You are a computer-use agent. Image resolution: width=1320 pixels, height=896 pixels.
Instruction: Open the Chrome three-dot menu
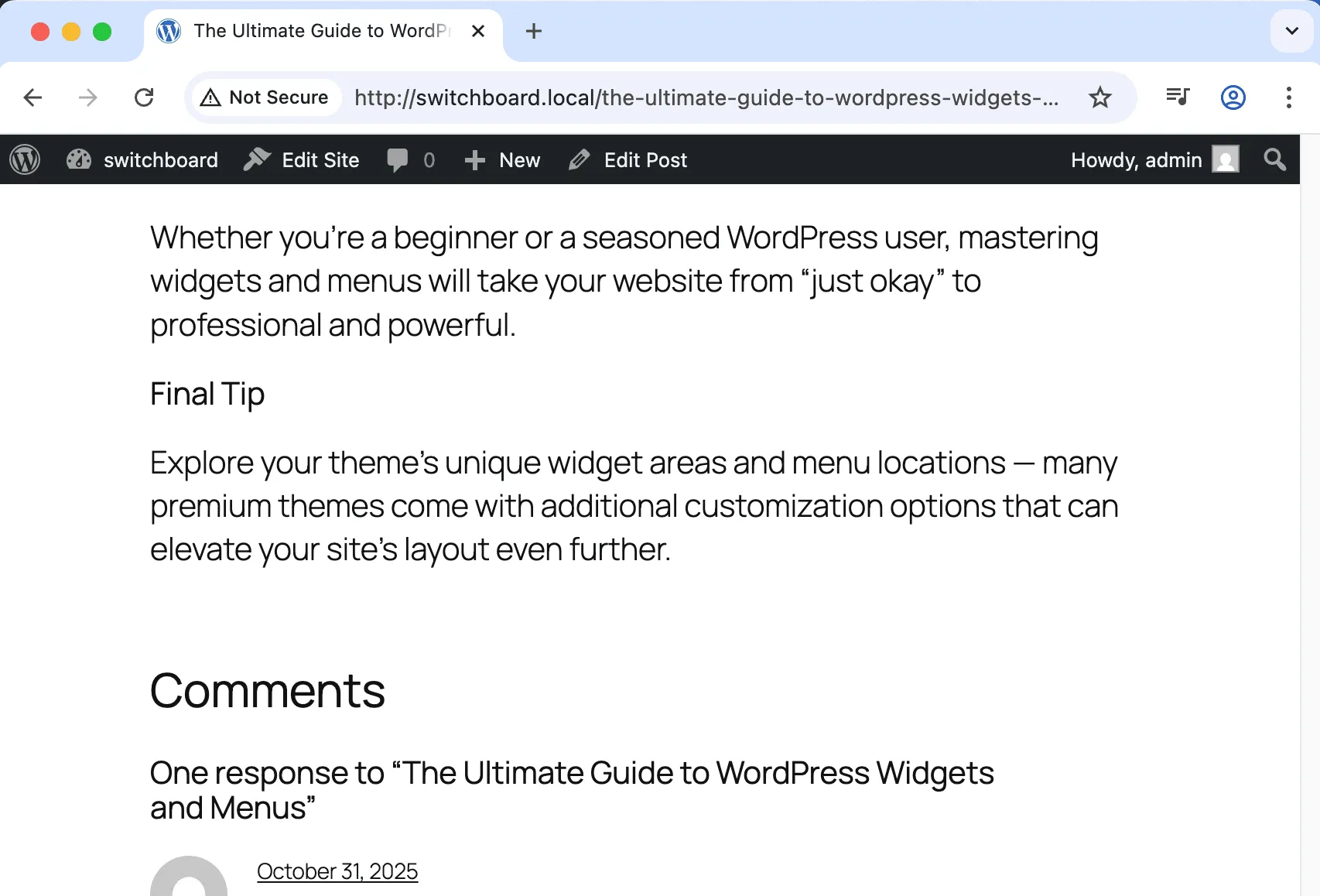1288,97
